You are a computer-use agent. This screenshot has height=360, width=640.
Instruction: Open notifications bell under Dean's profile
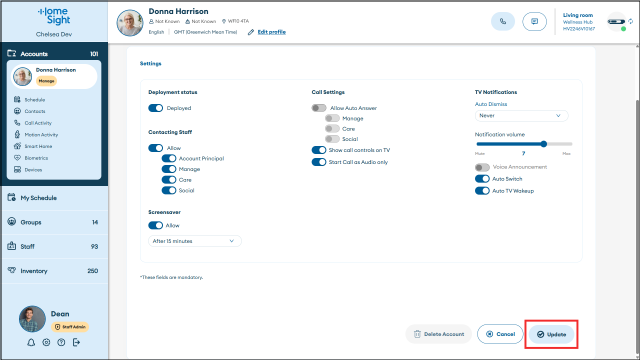pos(31,342)
